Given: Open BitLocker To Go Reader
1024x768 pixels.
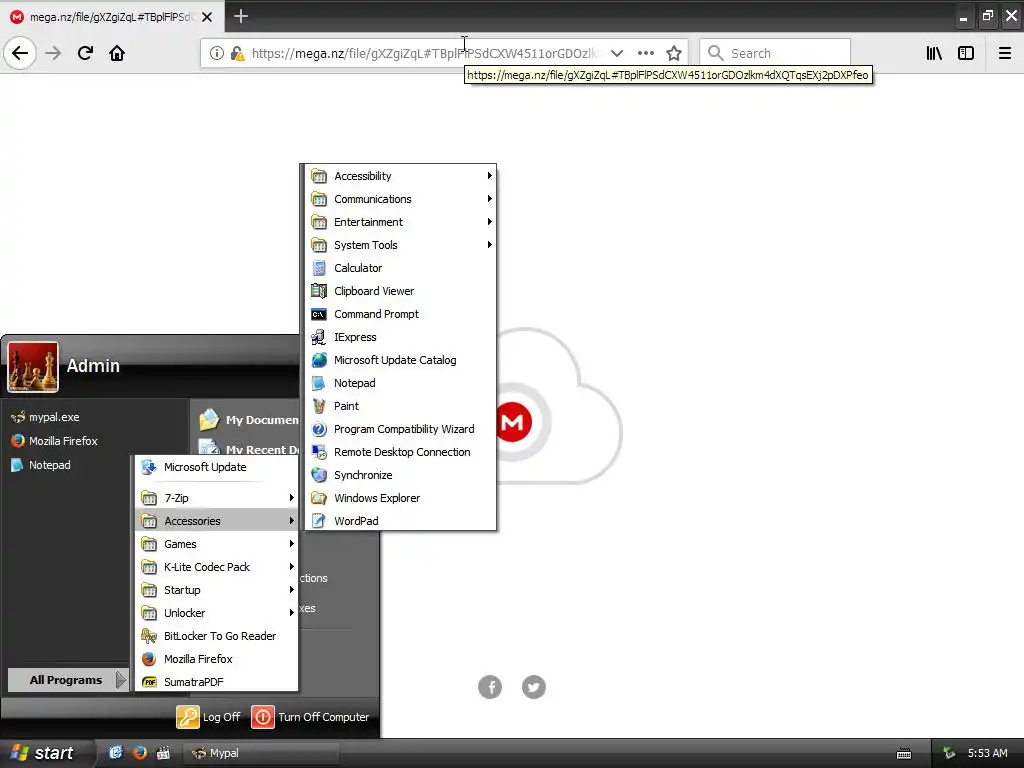Looking at the screenshot, I should [216, 635].
